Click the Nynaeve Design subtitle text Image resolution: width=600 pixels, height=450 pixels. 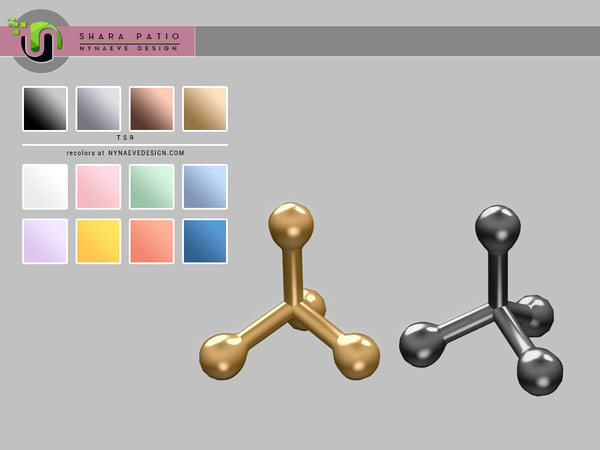(x=129, y=47)
